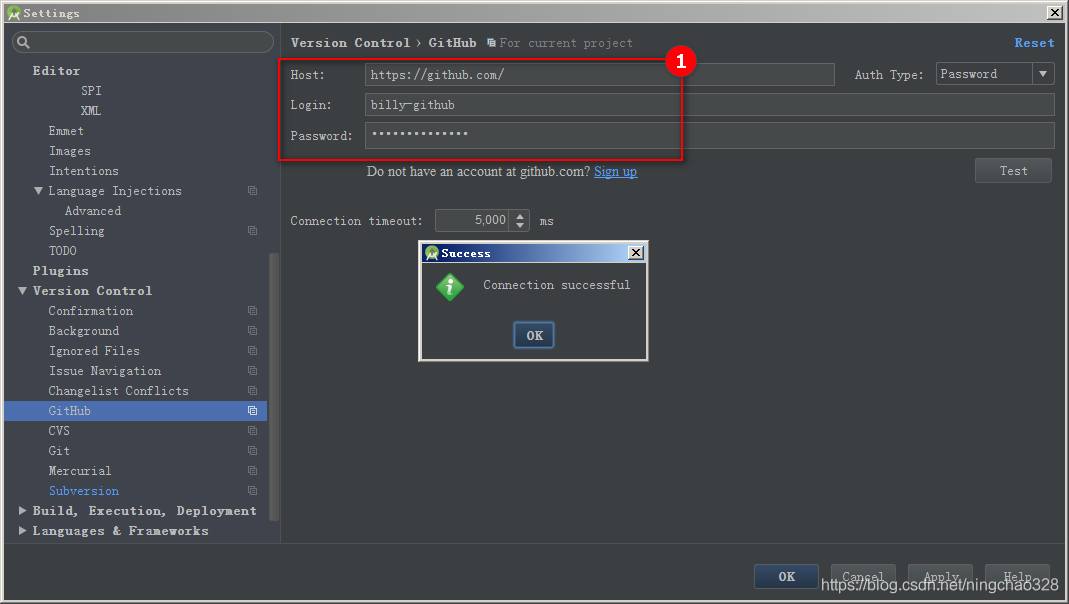The width and height of the screenshot is (1069, 604).
Task: Select SPI in the settings tree
Action: [91, 91]
